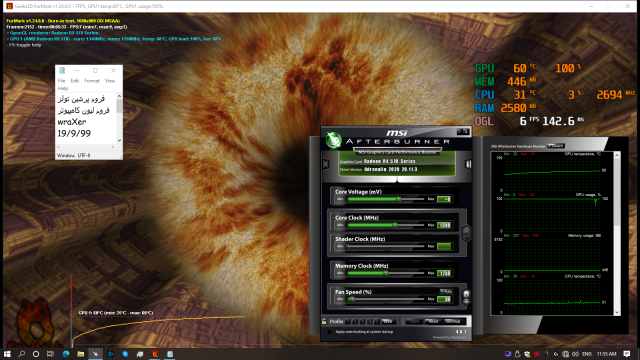Click the network globe tray icon

[x=565, y=354]
